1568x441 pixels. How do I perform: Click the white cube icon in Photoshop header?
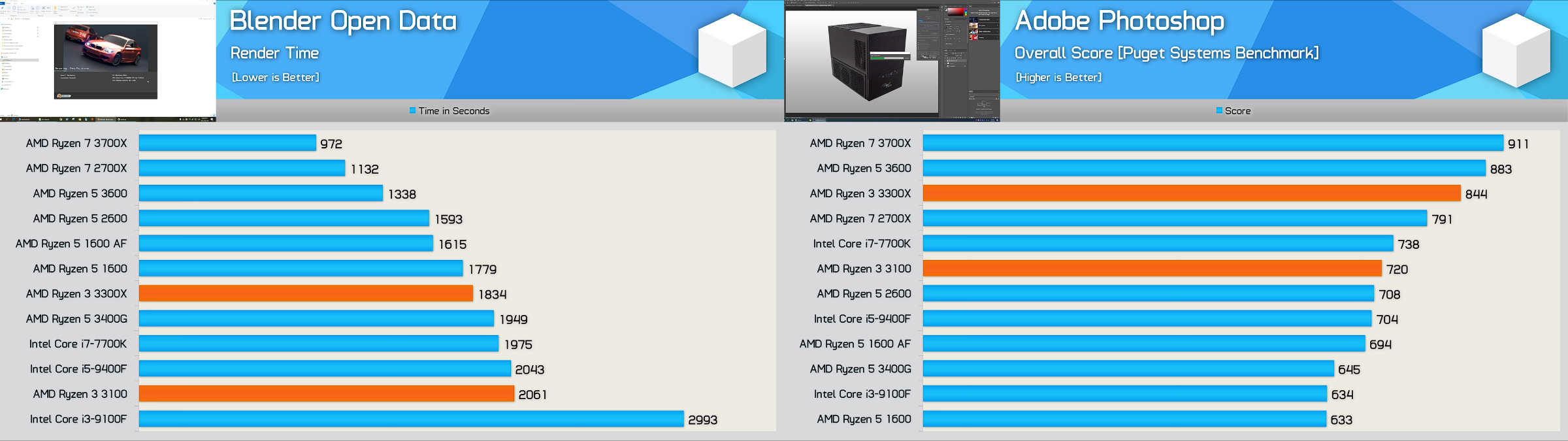coord(1516,50)
